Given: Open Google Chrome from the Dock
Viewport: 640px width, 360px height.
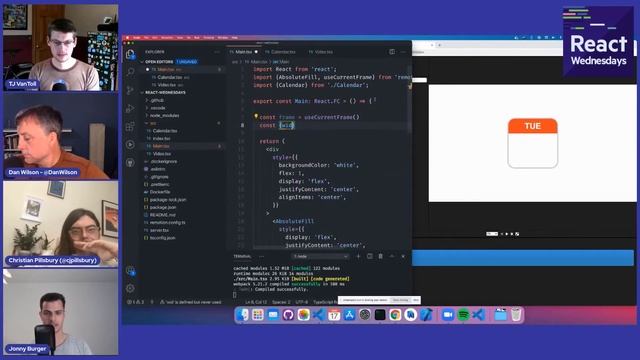Looking at the screenshot, I should point(395,315).
